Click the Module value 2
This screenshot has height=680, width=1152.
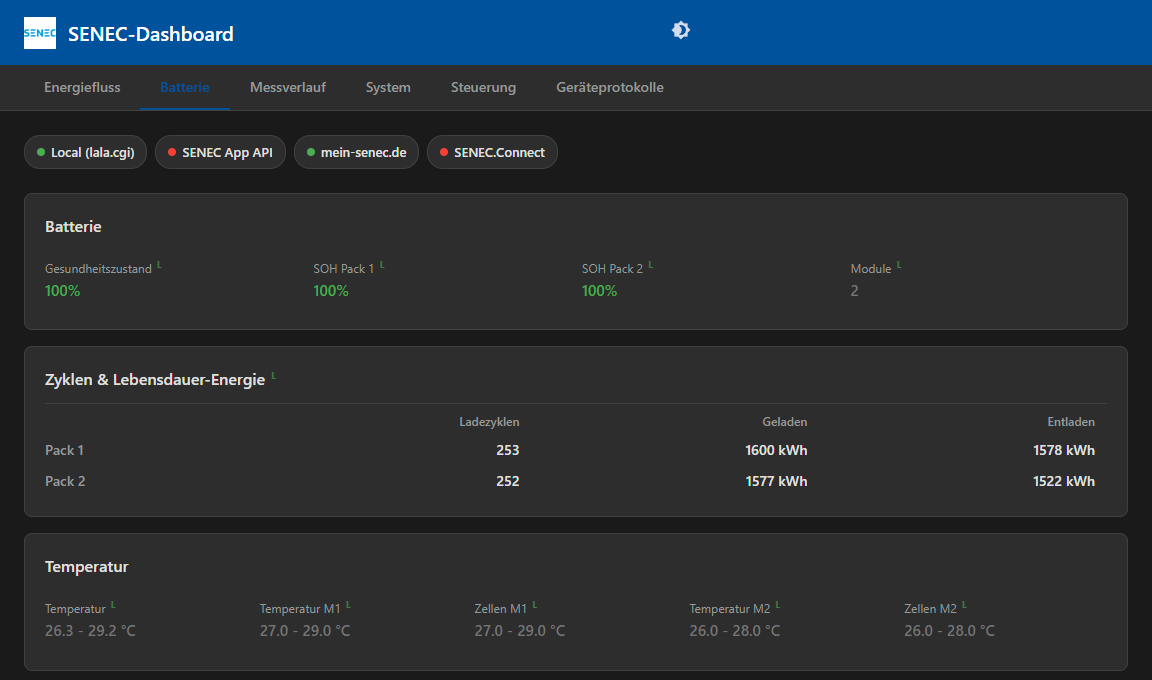pyautogui.click(x=854, y=291)
